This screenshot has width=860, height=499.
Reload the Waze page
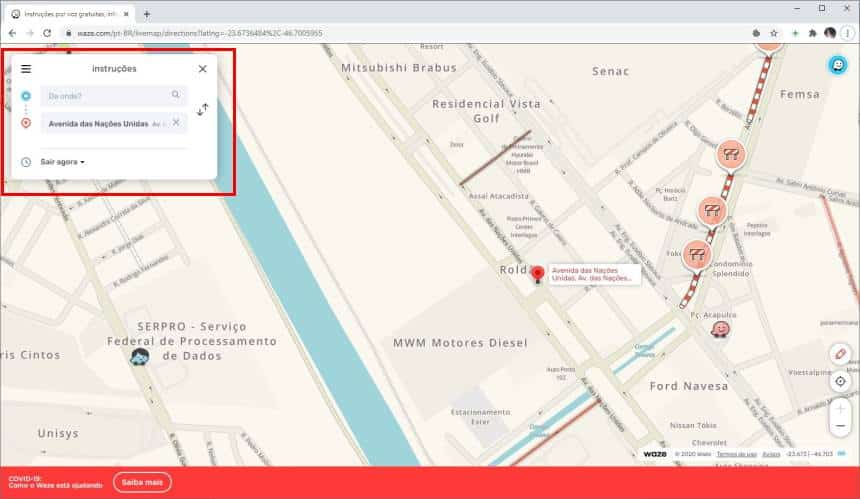[47, 33]
